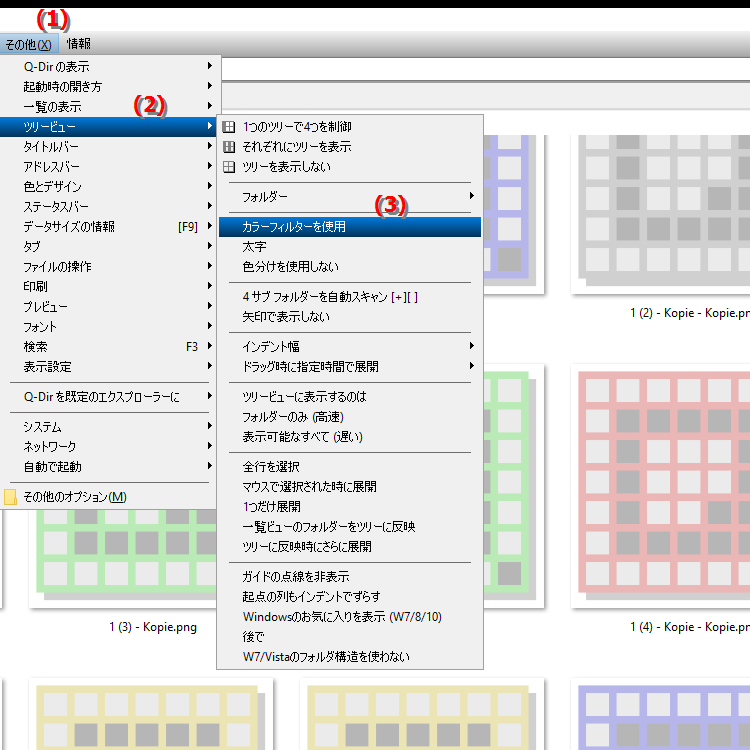Click ツリービューに表示するのは label
Image resolution: width=750 pixels, height=750 pixels.
click(x=350, y=397)
